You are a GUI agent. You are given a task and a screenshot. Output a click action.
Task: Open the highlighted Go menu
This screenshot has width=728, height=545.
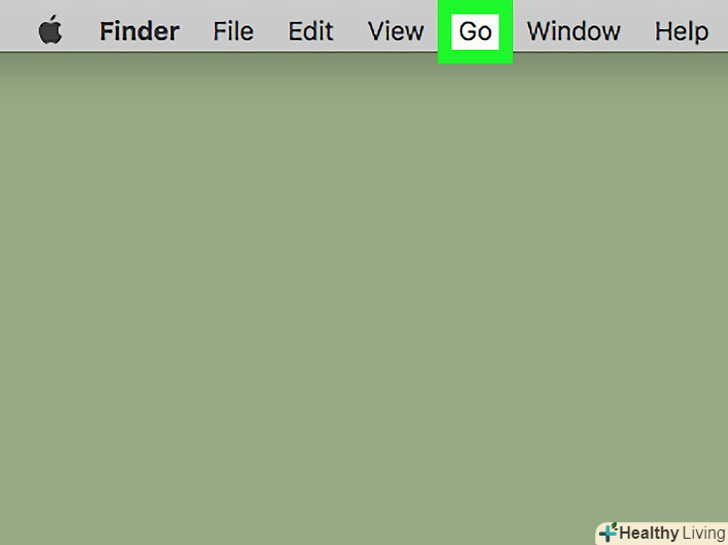tap(475, 32)
